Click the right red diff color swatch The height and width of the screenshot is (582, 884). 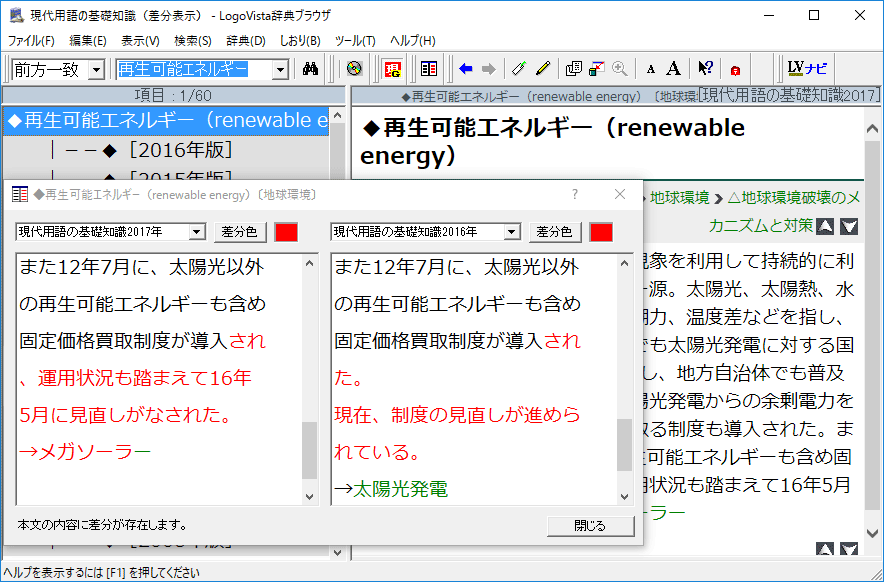tap(601, 232)
